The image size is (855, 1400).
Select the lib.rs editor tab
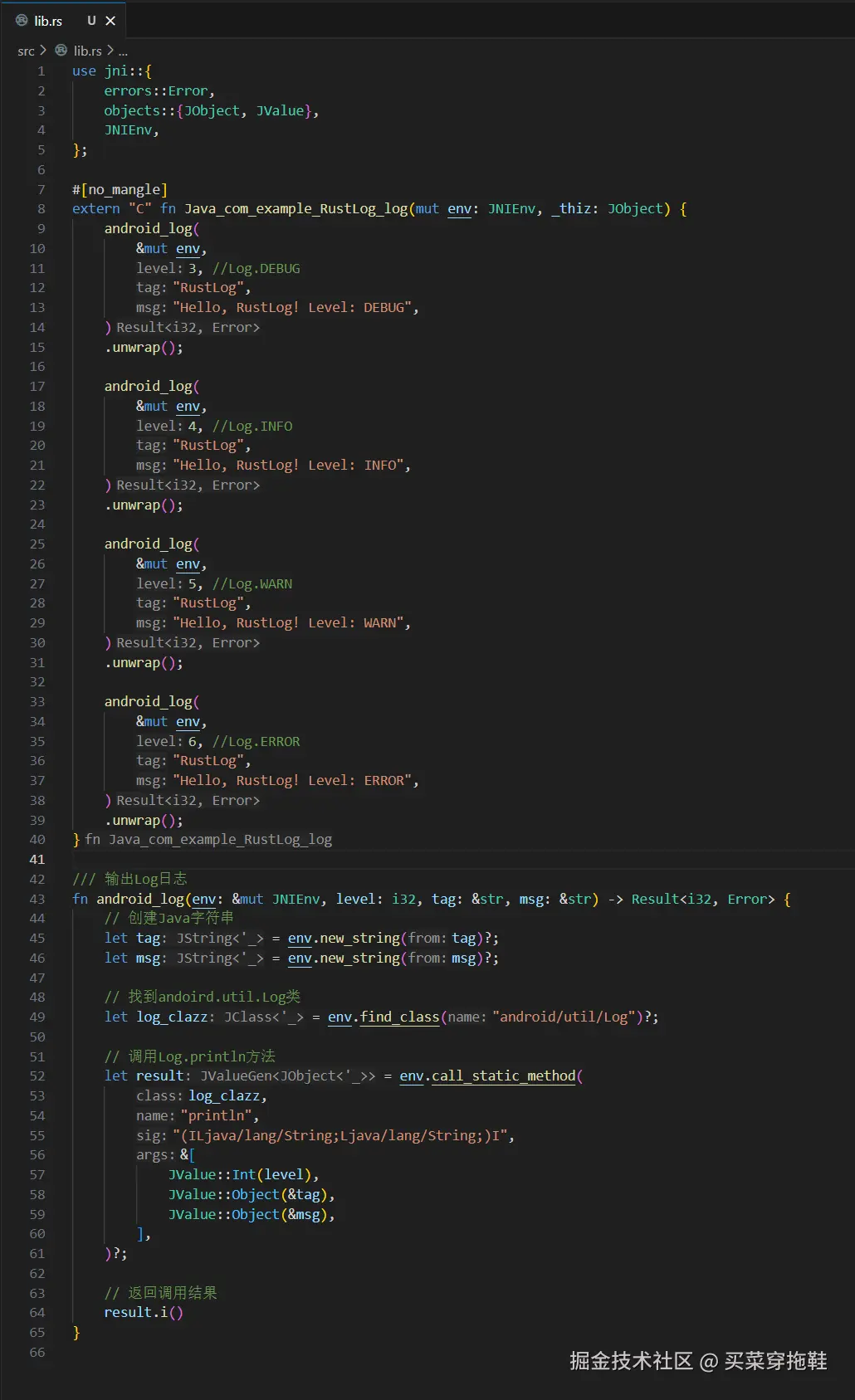point(65,20)
